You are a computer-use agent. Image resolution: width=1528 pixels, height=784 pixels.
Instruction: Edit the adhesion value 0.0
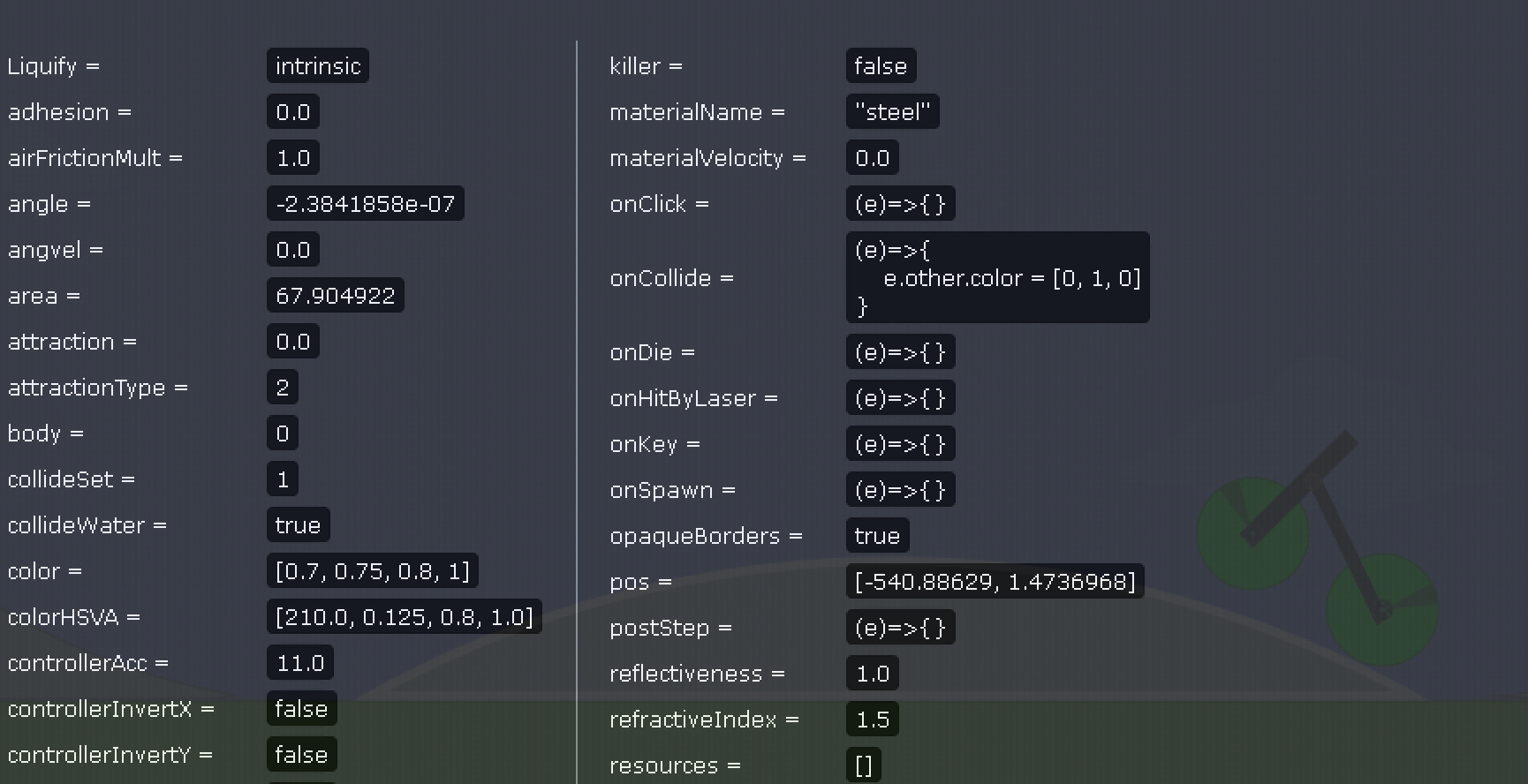292,112
